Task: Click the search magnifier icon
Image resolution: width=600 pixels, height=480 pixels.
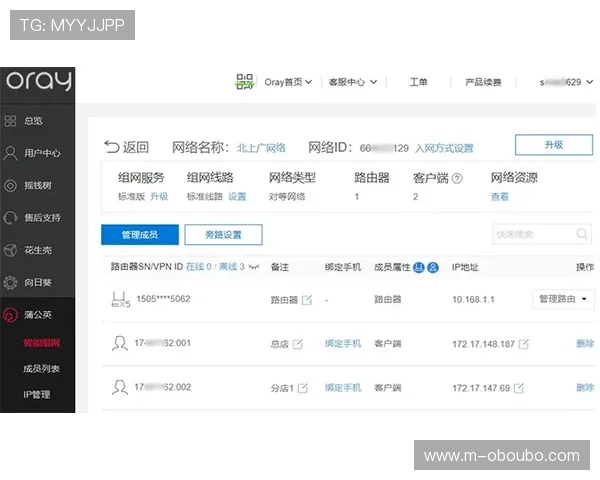Action: coord(582,233)
